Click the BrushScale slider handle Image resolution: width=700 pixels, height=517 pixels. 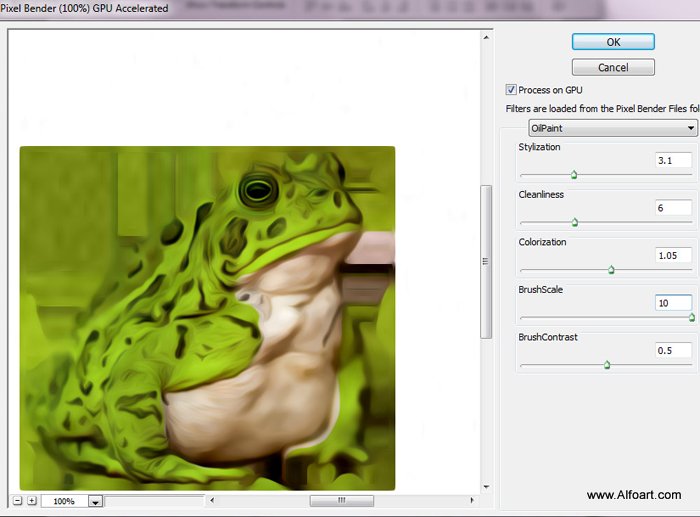[692, 317]
